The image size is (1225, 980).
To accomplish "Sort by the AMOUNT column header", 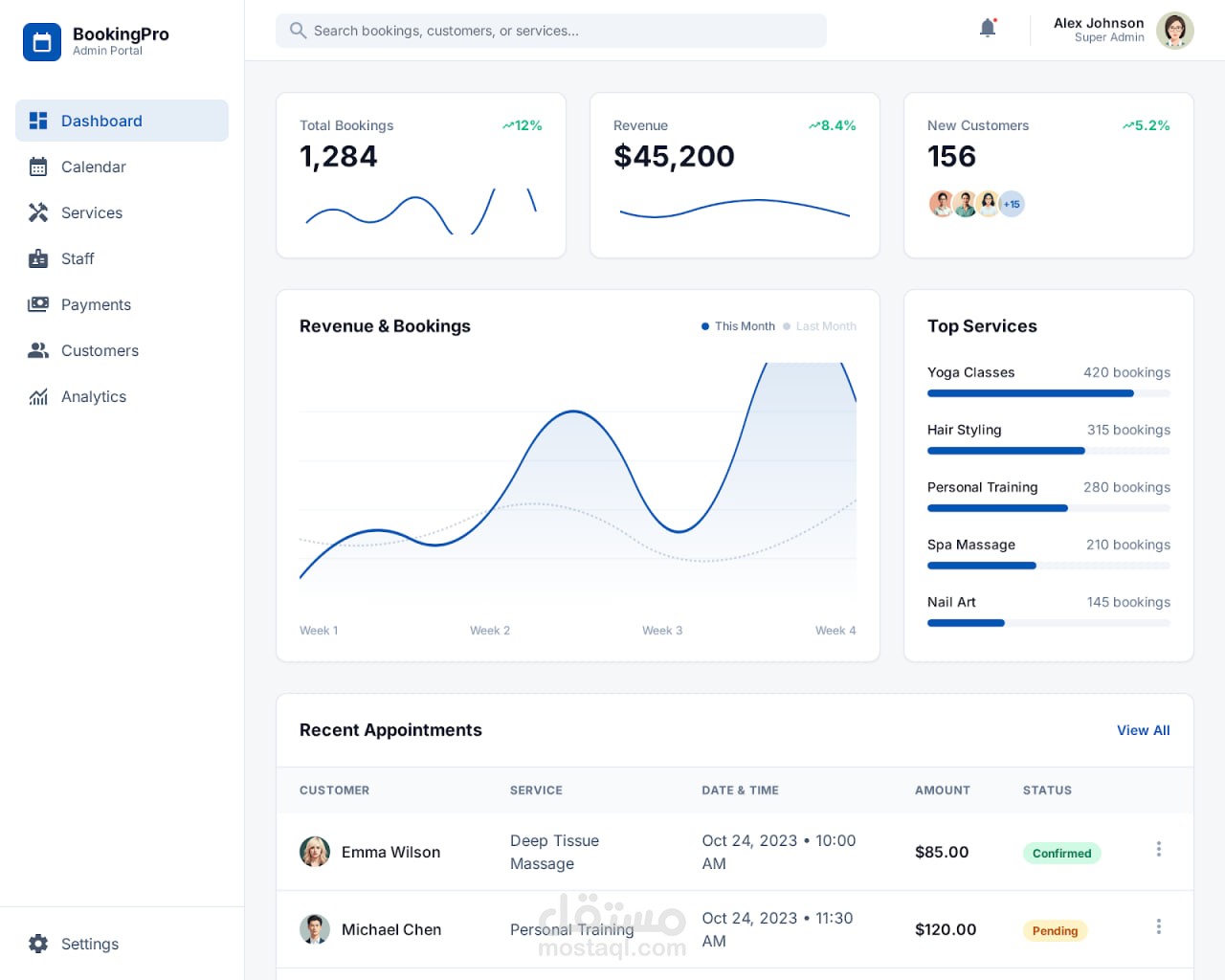I will tap(942, 791).
